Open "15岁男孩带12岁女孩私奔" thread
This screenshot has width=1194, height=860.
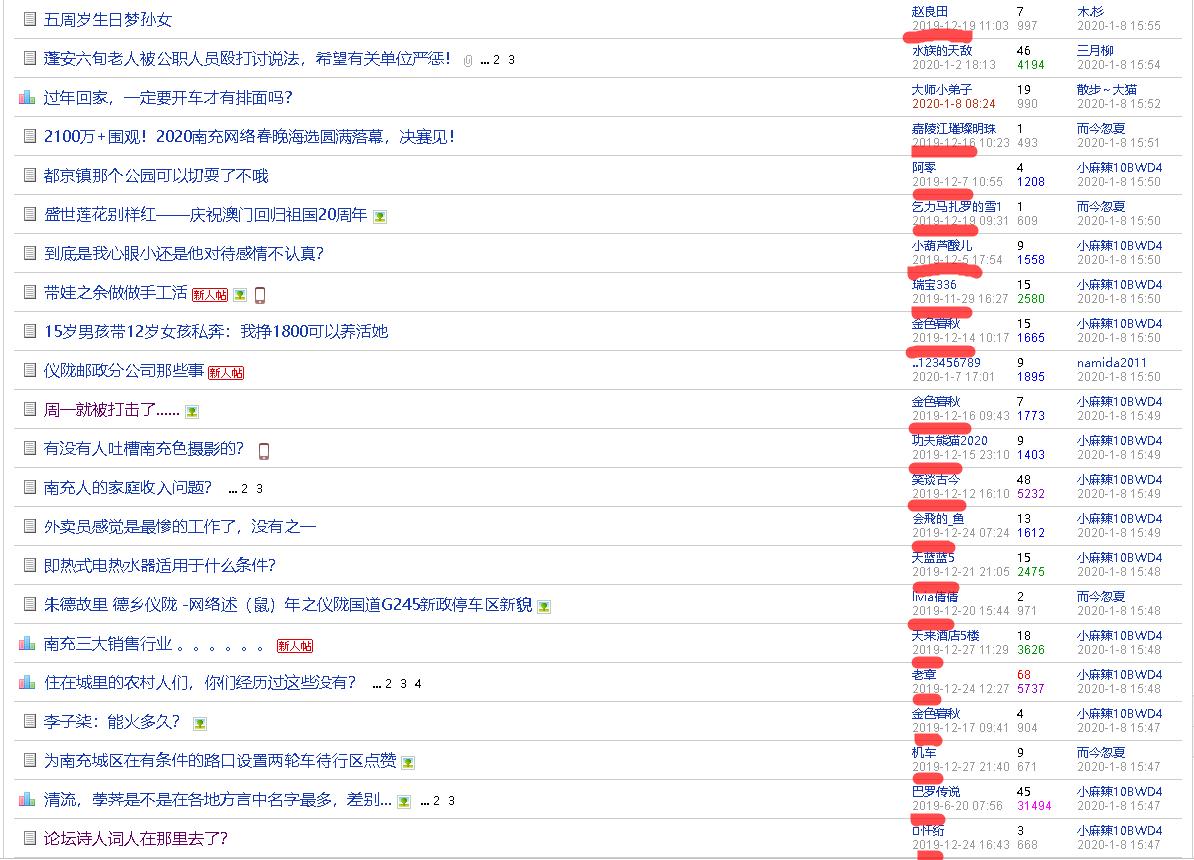(216, 332)
